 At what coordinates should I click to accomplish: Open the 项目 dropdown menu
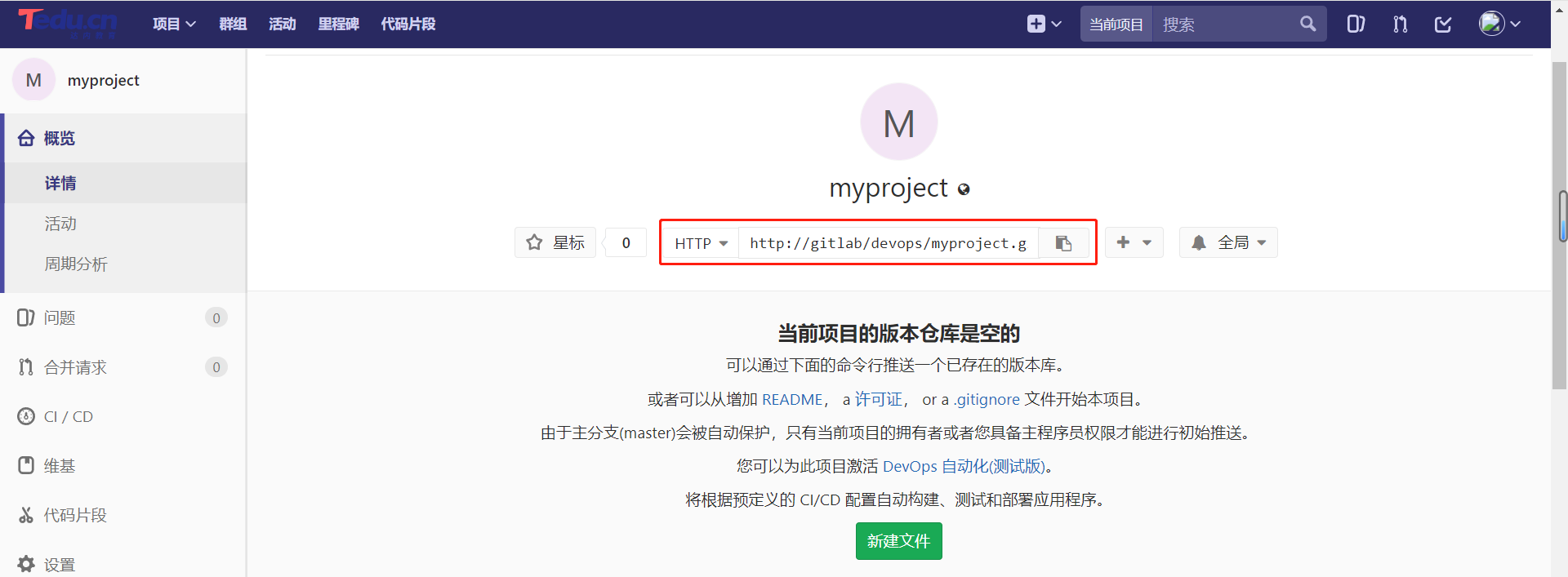[174, 24]
